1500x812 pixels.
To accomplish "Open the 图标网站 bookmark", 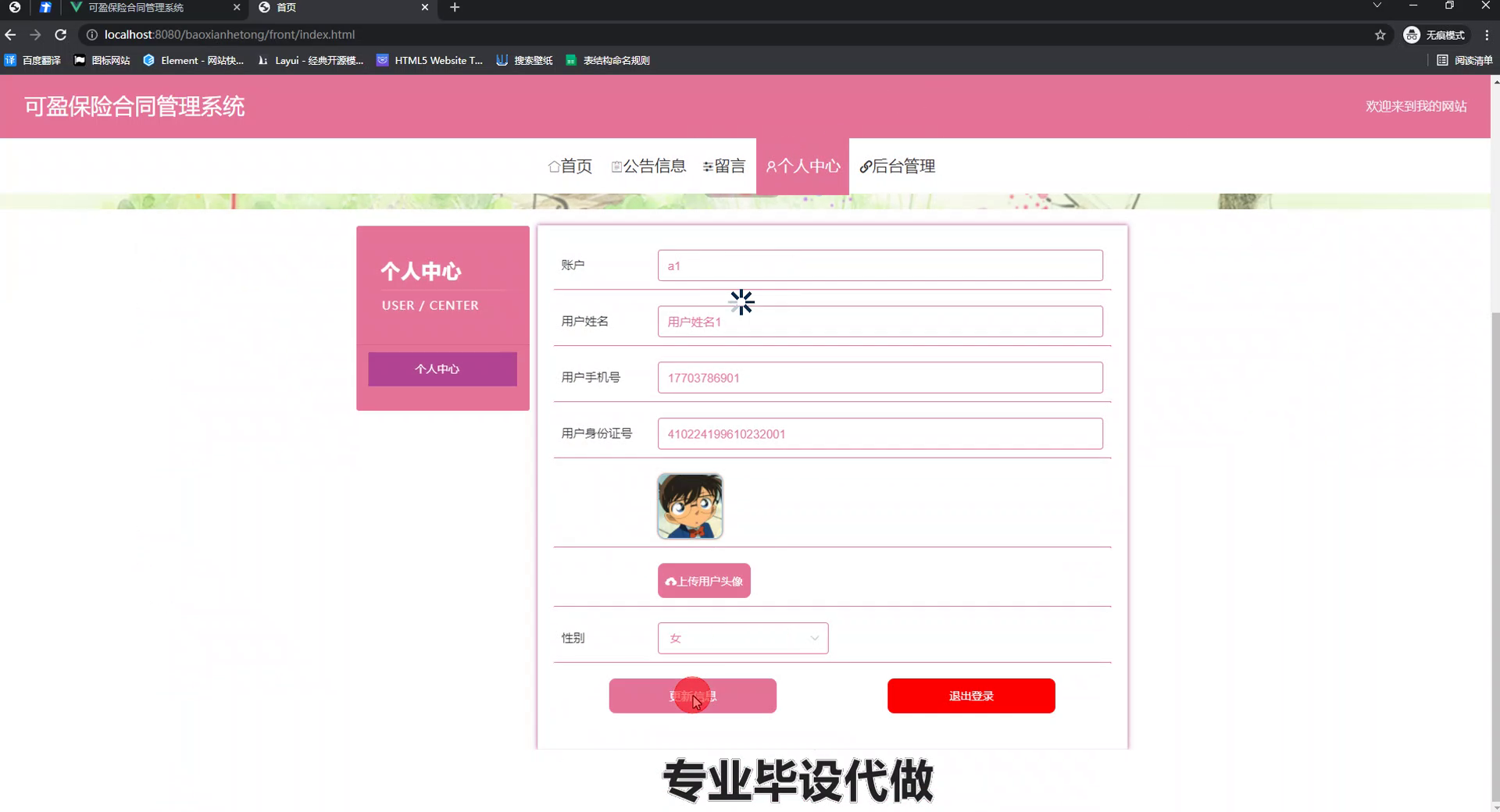I will pos(102,60).
